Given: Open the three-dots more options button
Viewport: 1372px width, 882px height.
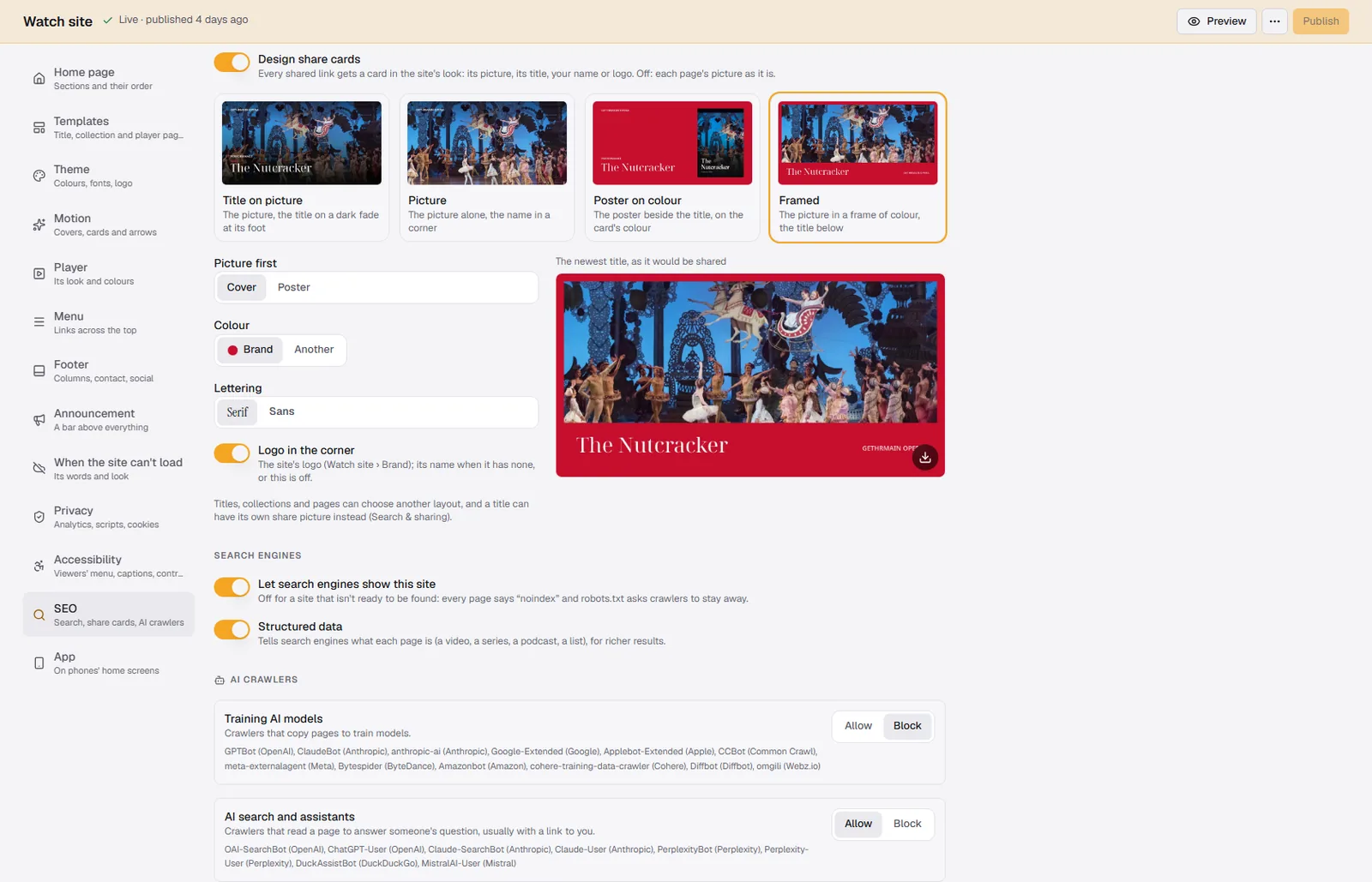Looking at the screenshot, I should [x=1274, y=21].
